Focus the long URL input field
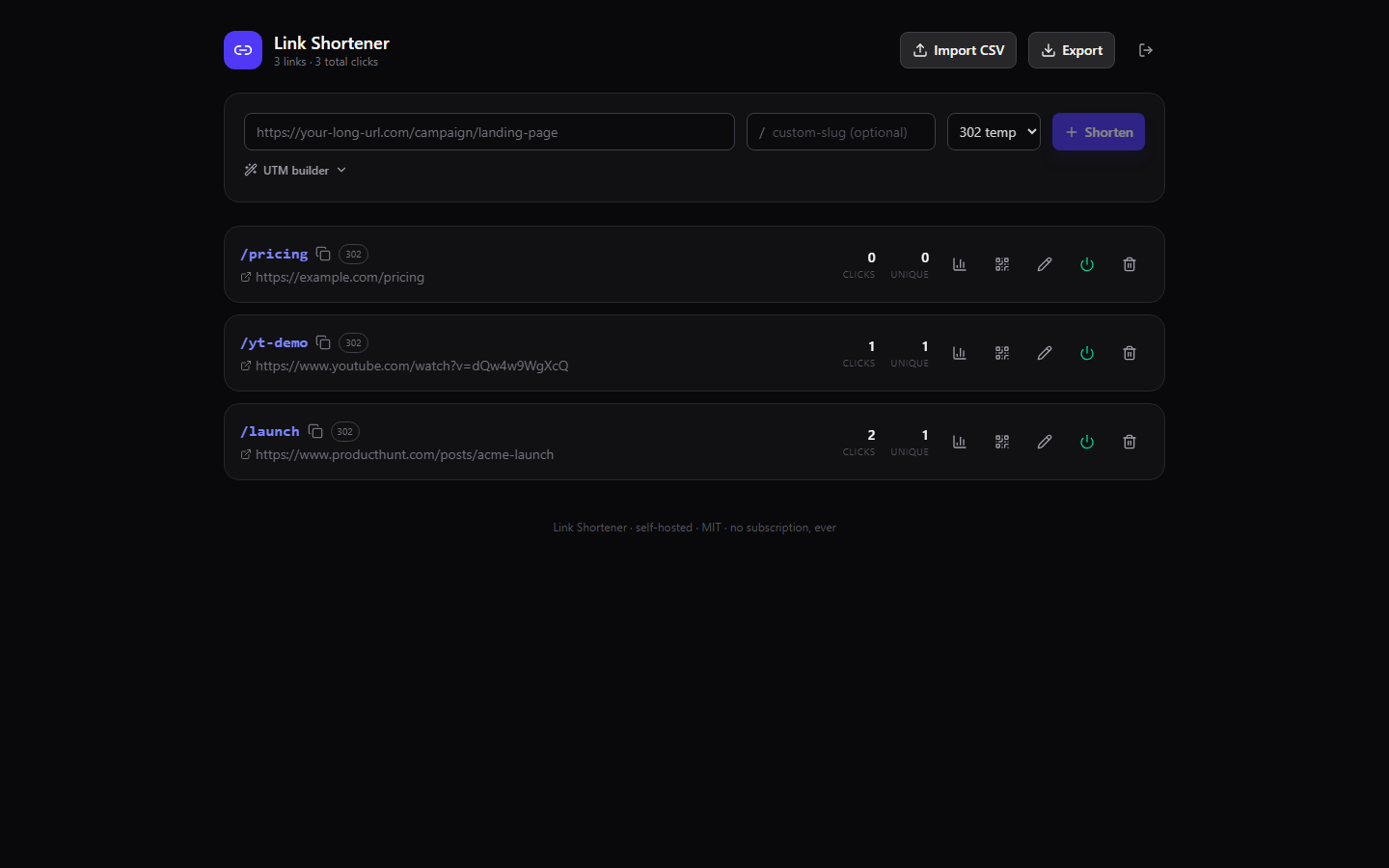 489,132
